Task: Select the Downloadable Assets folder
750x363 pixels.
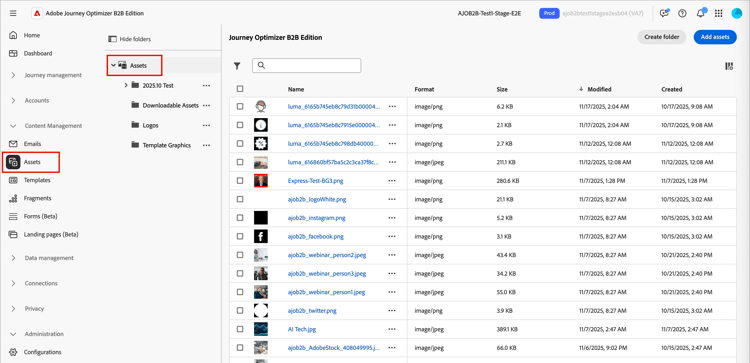Action: [x=170, y=105]
